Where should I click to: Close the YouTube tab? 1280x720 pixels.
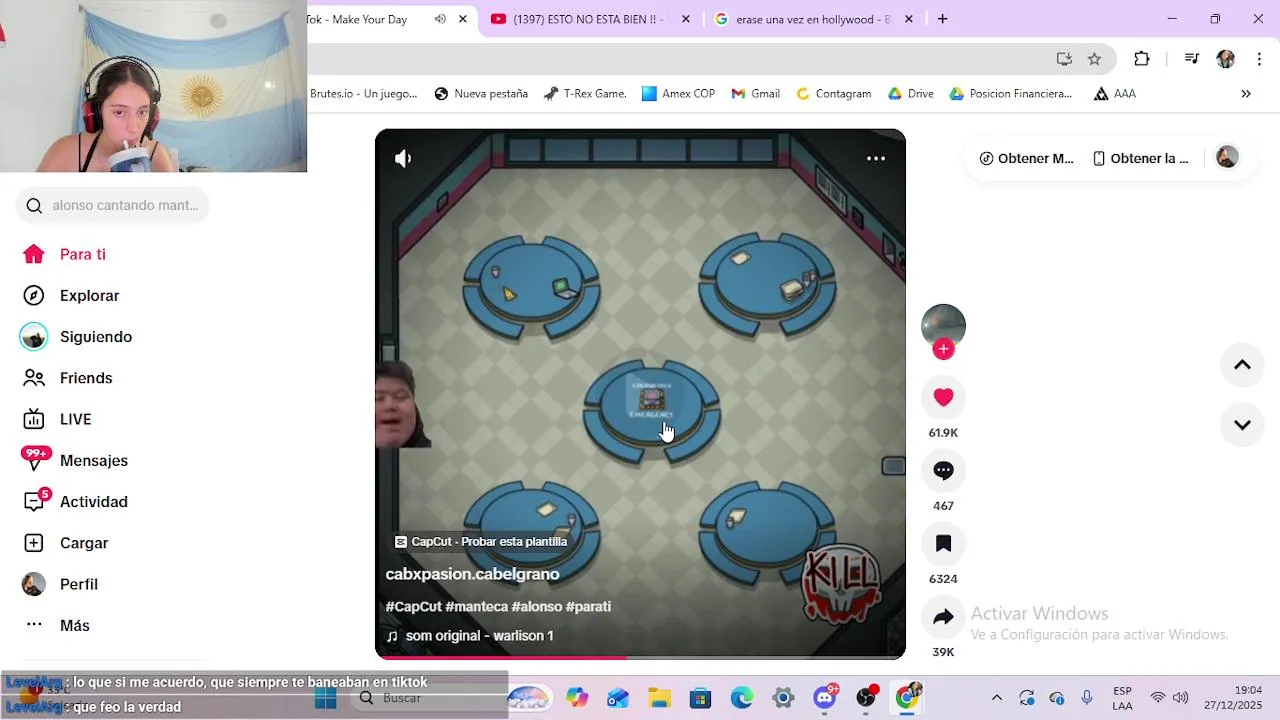point(685,19)
